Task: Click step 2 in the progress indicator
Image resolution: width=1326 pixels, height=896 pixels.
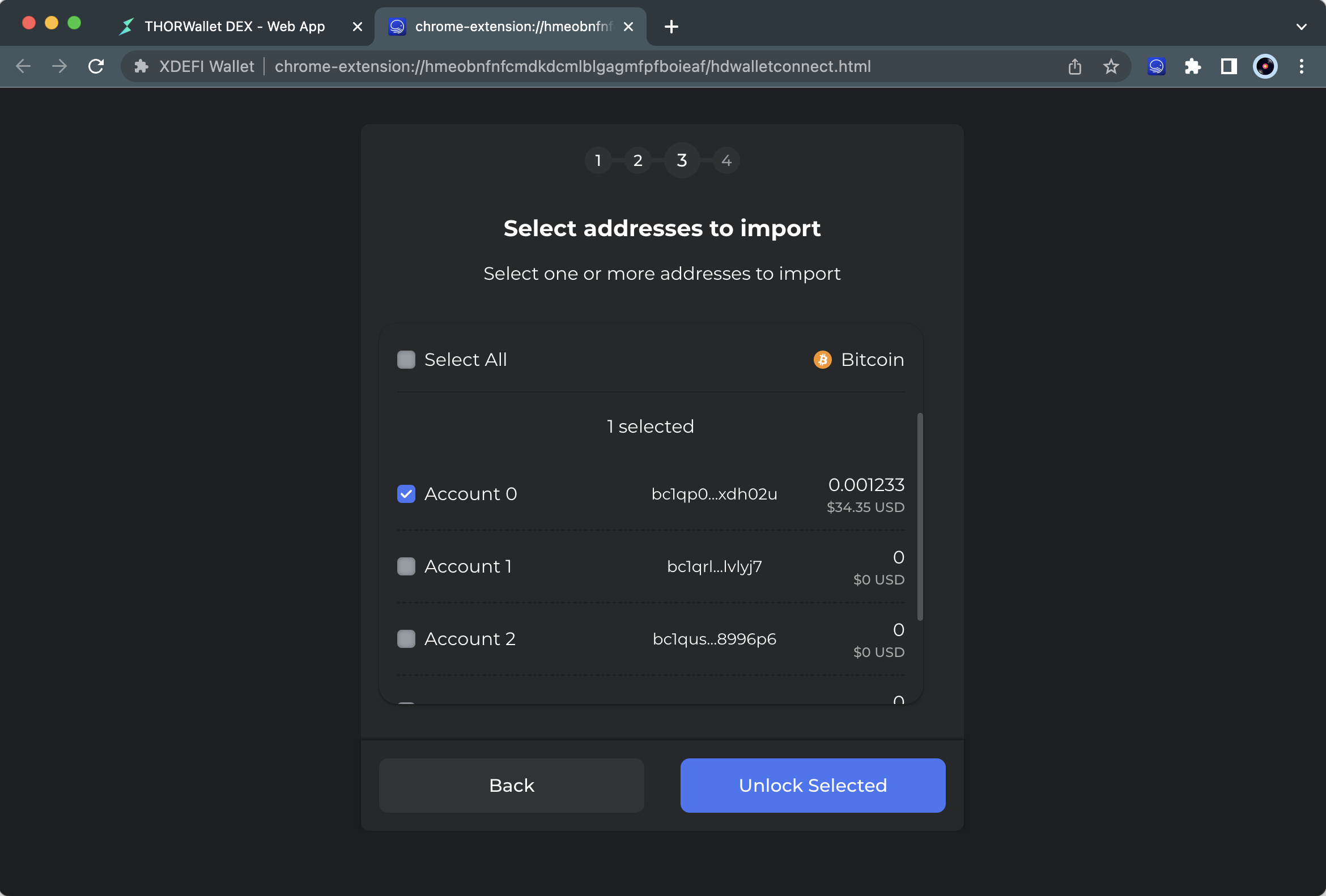Action: click(x=637, y=161)
